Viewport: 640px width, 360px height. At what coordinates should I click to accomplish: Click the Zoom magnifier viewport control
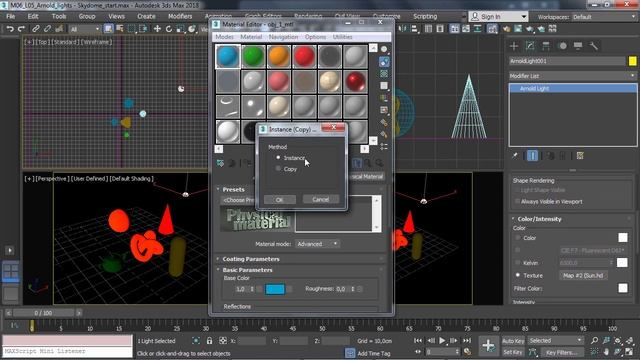[x=594, y=340]
